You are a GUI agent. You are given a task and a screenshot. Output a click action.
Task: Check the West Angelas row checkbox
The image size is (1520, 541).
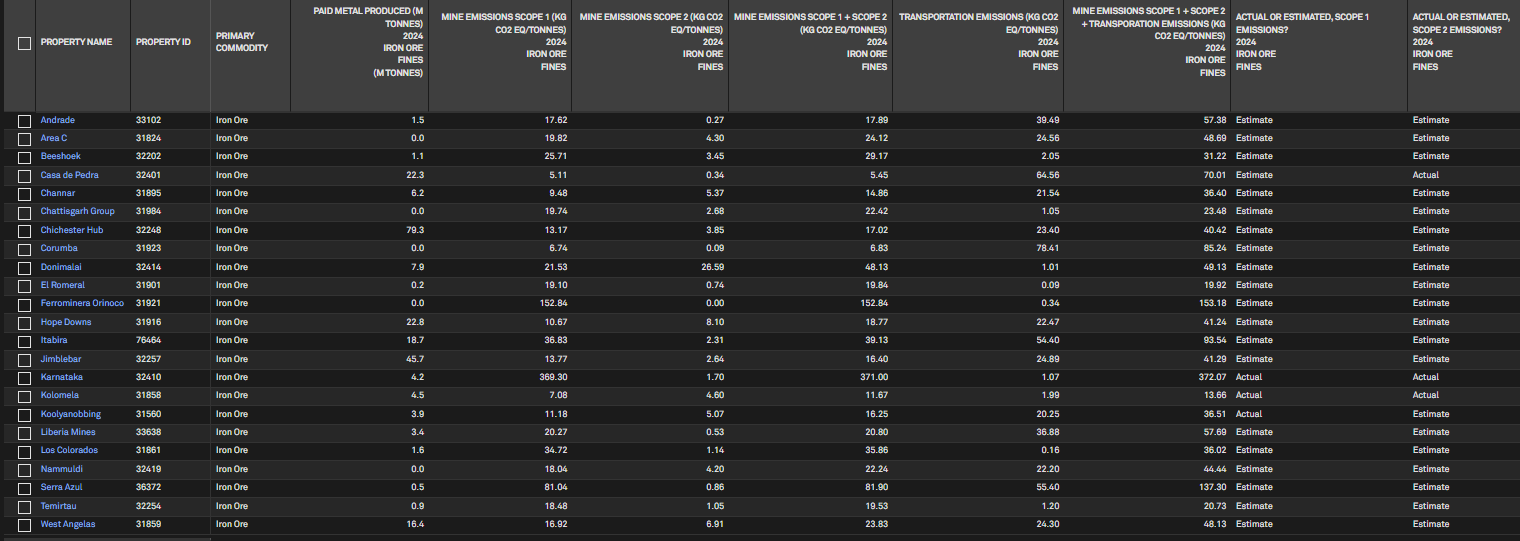pos(24,525)
